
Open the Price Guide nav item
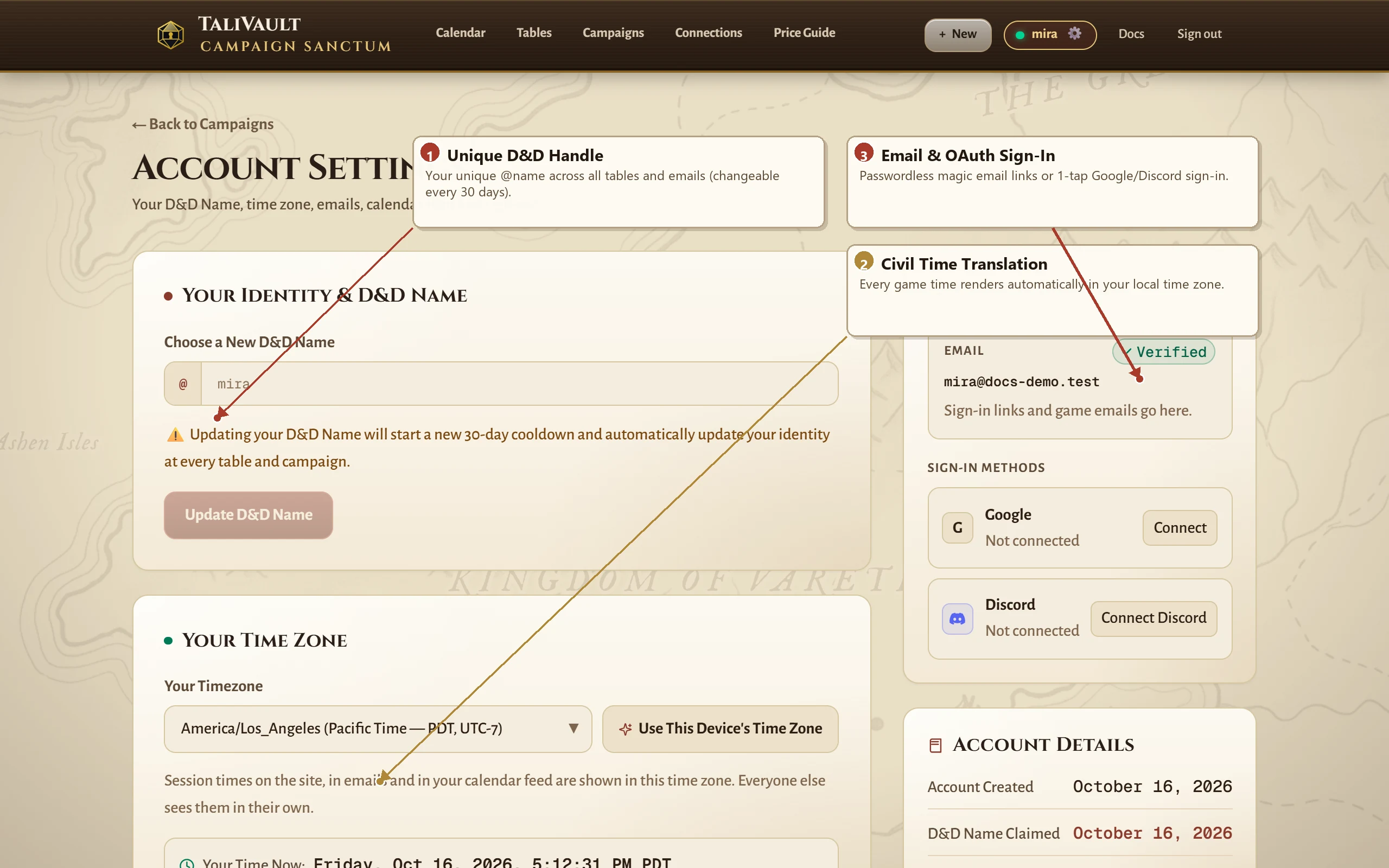pos(804,33)
